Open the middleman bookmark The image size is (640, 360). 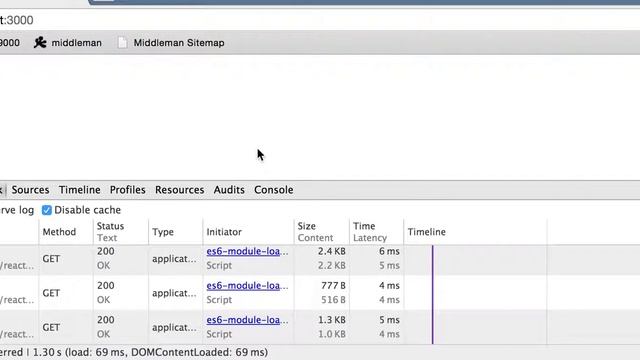coord(68,42)
